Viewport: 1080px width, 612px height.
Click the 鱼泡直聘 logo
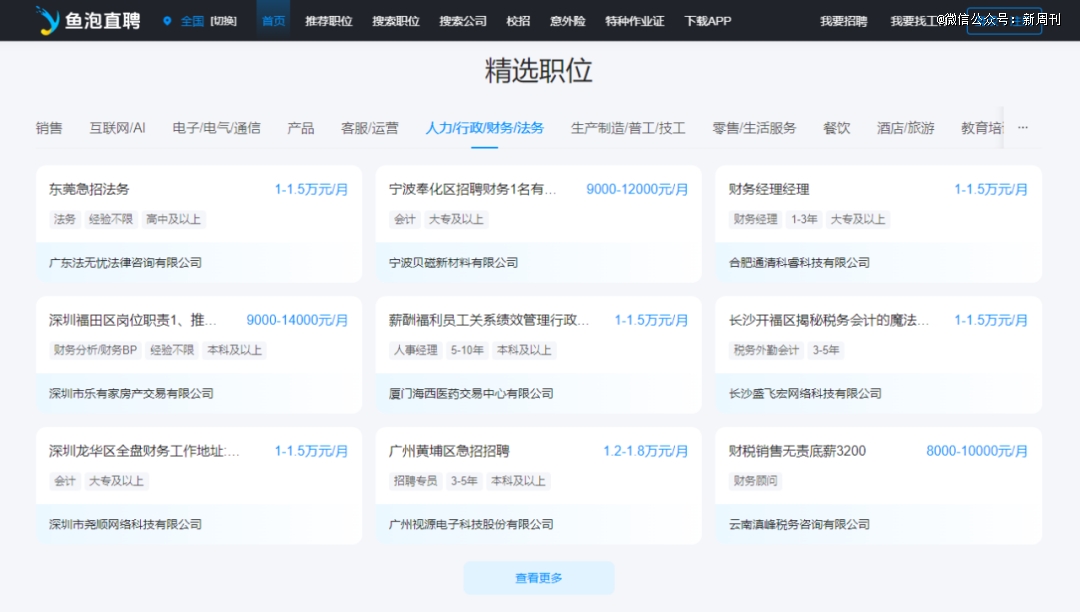(x=88, y=20)
